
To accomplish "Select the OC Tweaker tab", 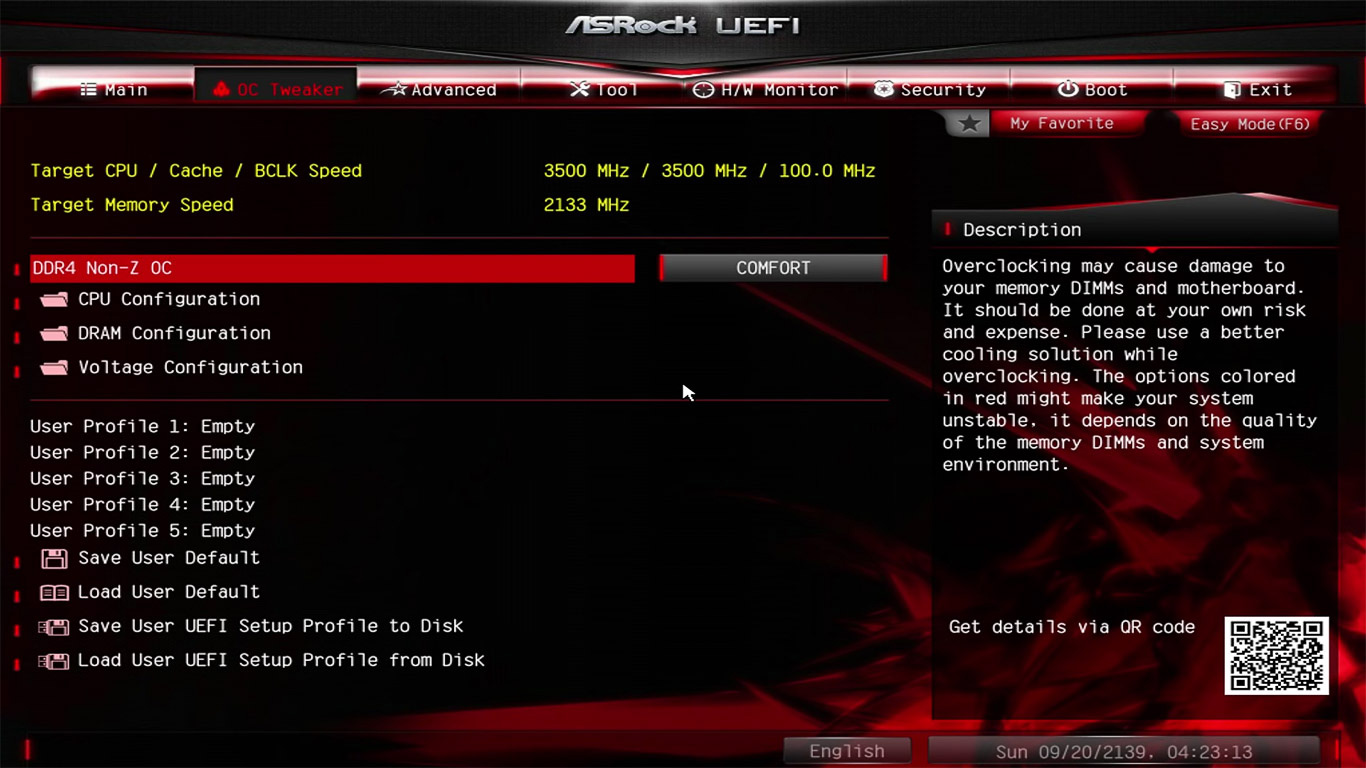I will (276, 90).
